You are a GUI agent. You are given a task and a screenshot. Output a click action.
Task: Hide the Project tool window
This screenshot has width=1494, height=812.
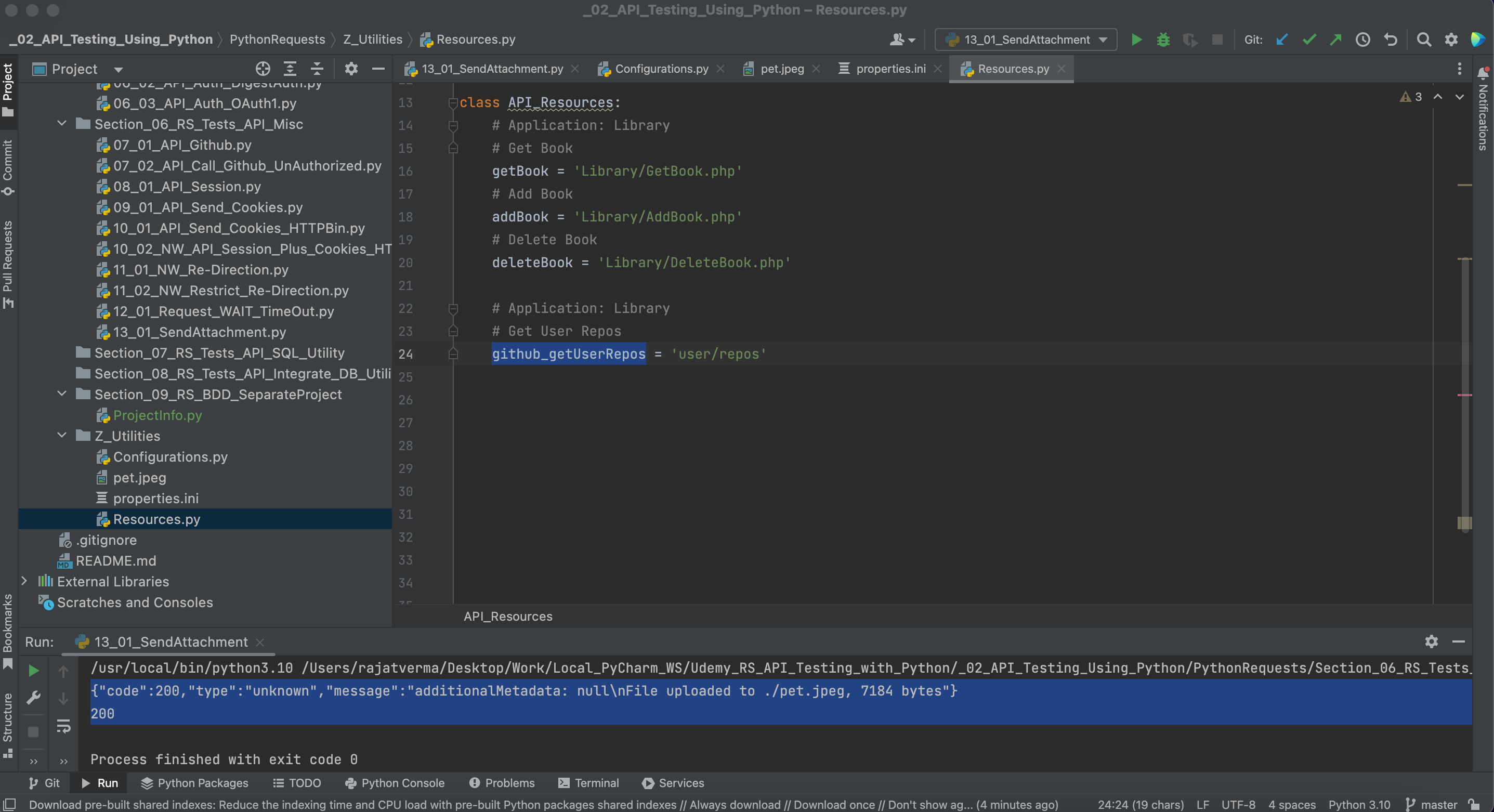(x=378, y=69)
